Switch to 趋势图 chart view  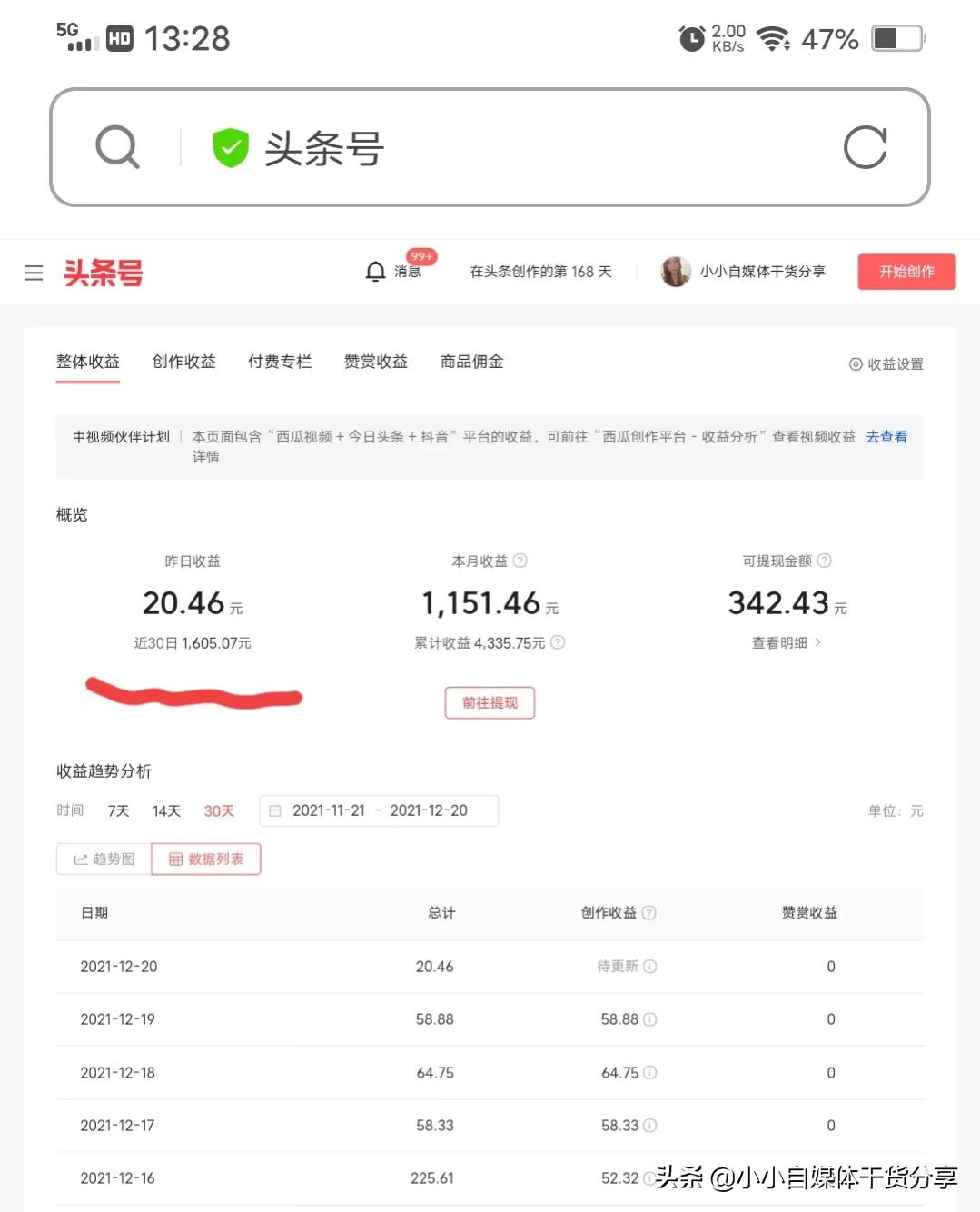pos(104,859)
